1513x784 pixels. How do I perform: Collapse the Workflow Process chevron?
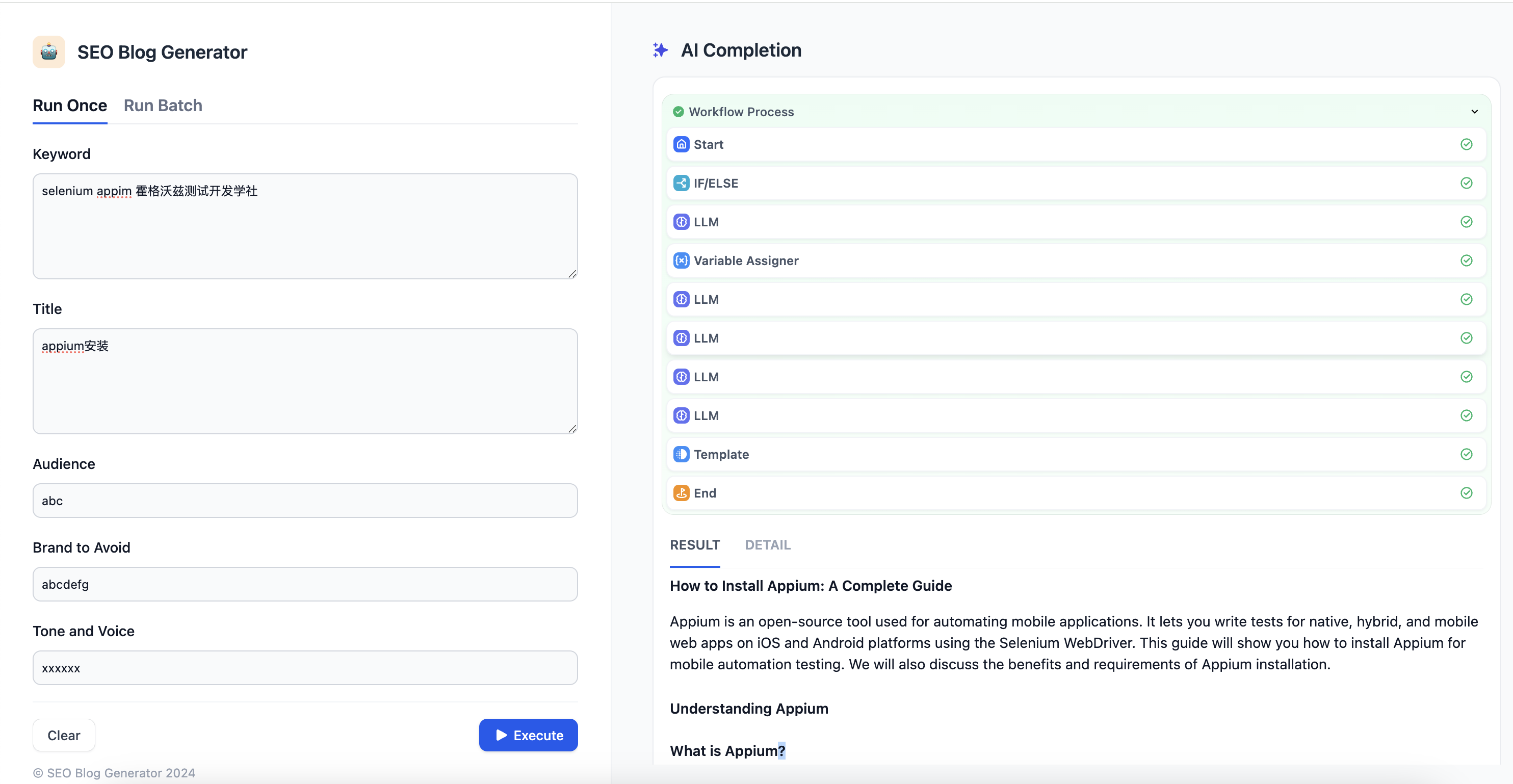coord(1474,112)
